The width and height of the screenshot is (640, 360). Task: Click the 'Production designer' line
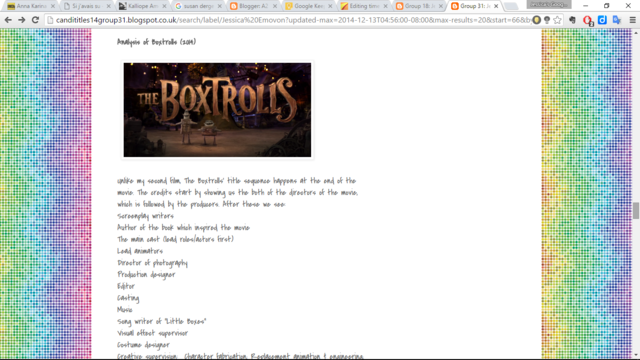coord(146,275)
